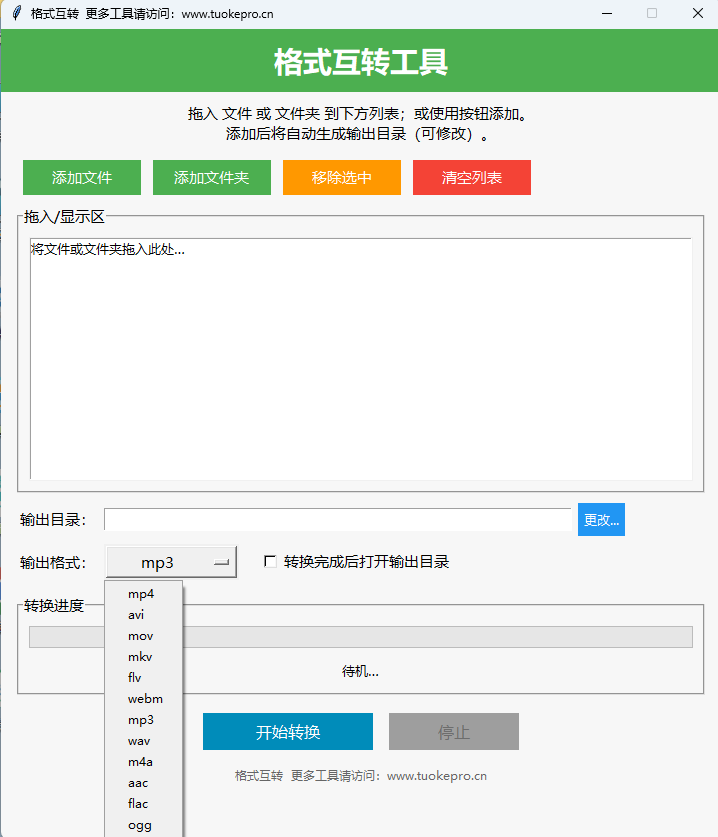Viewport: 718px width, 837px height.
Task: Click inside the file drop list area
Action: click(360, 360)
